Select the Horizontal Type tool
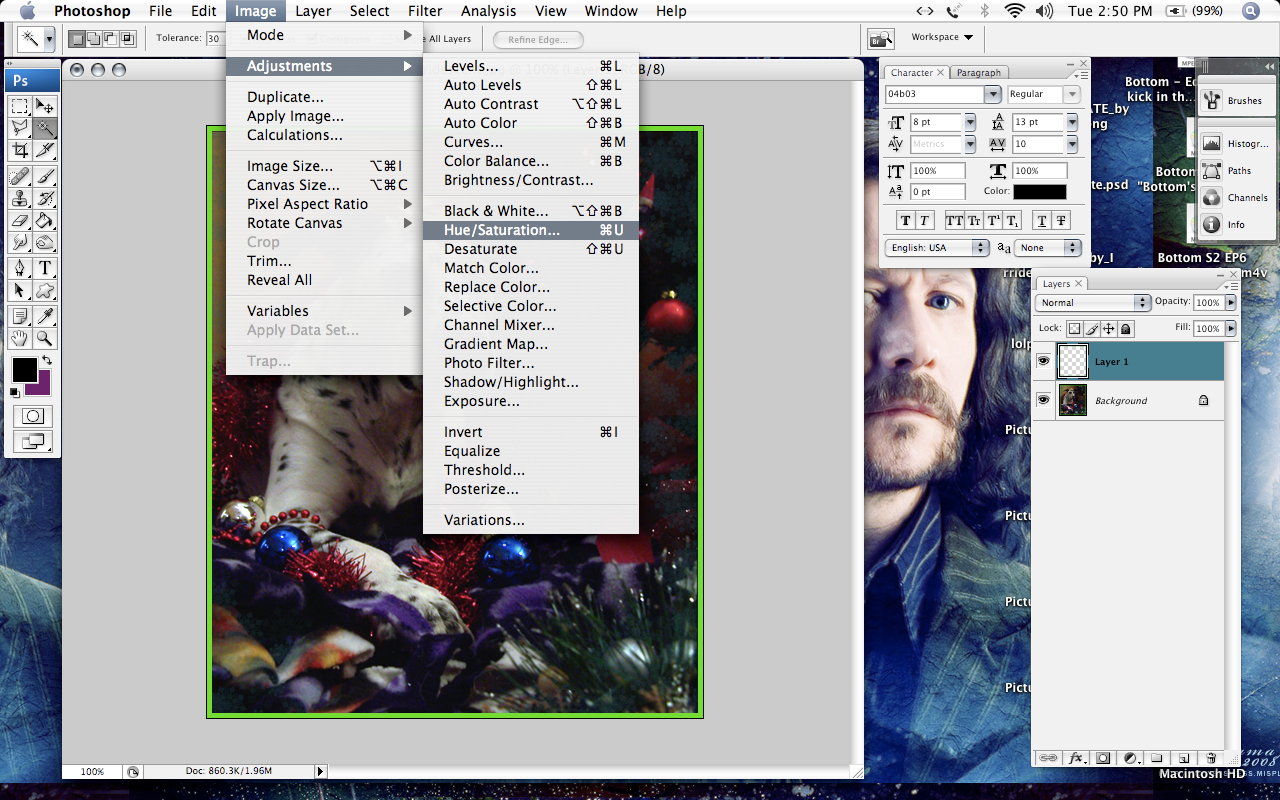The width and height of the screenshot is (1280, 800). pos(45,268)
